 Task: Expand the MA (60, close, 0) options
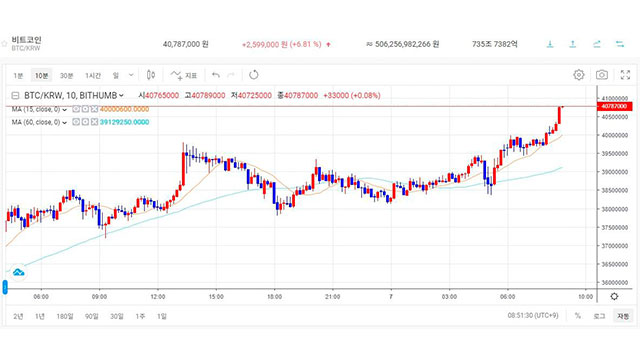click(64, 122)
